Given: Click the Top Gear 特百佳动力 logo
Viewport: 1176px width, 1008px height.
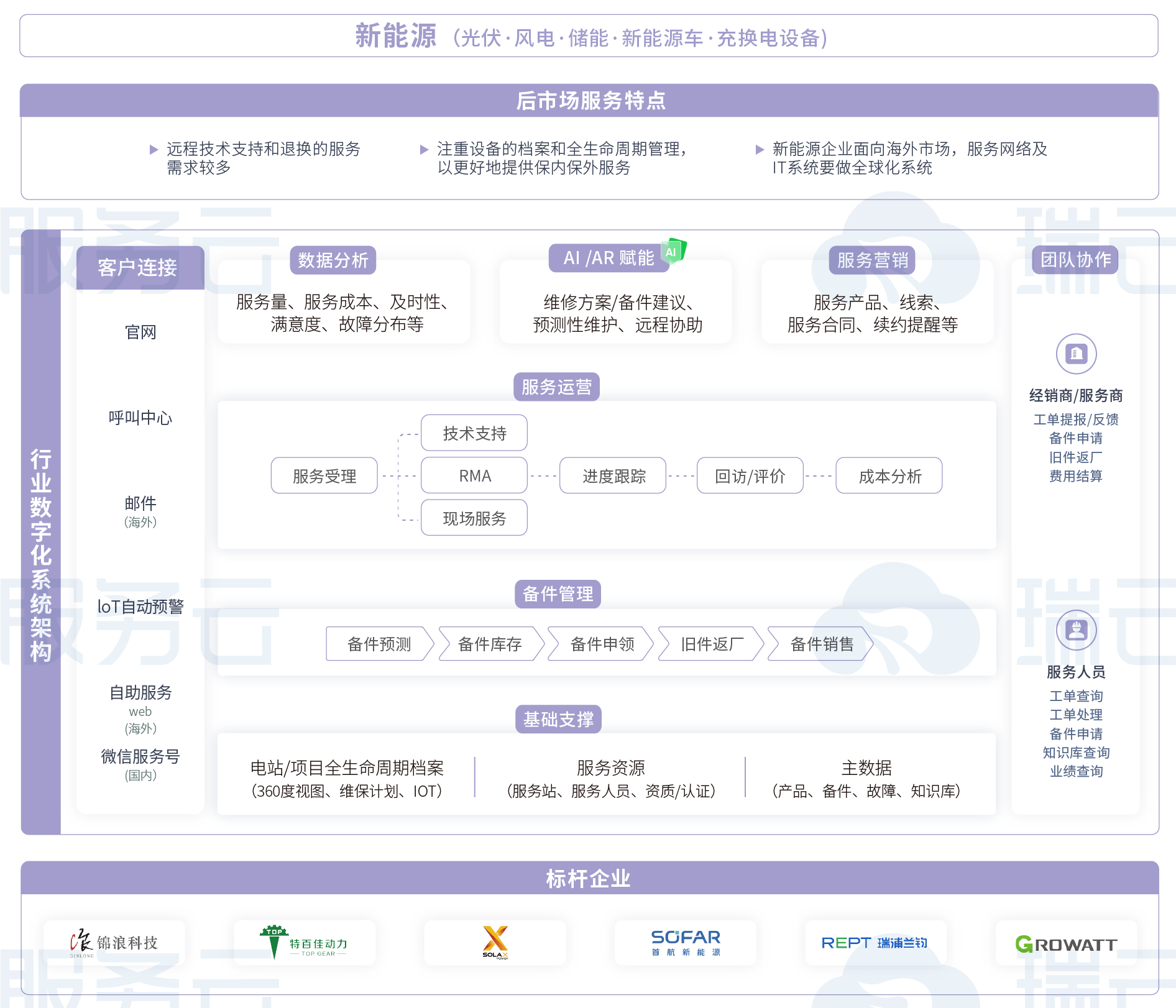Looking at the screenshot, I should (x=305, y=943).
